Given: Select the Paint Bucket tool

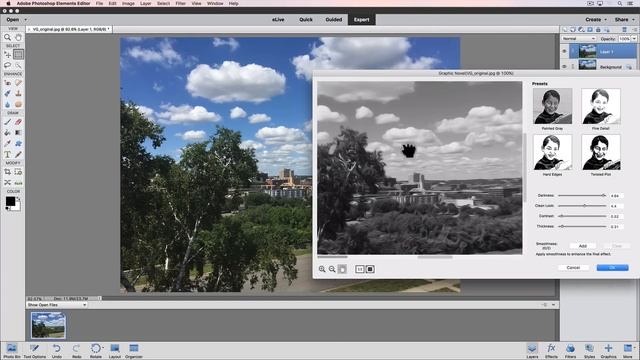Looking at the screenshot, I should point(7,133).
